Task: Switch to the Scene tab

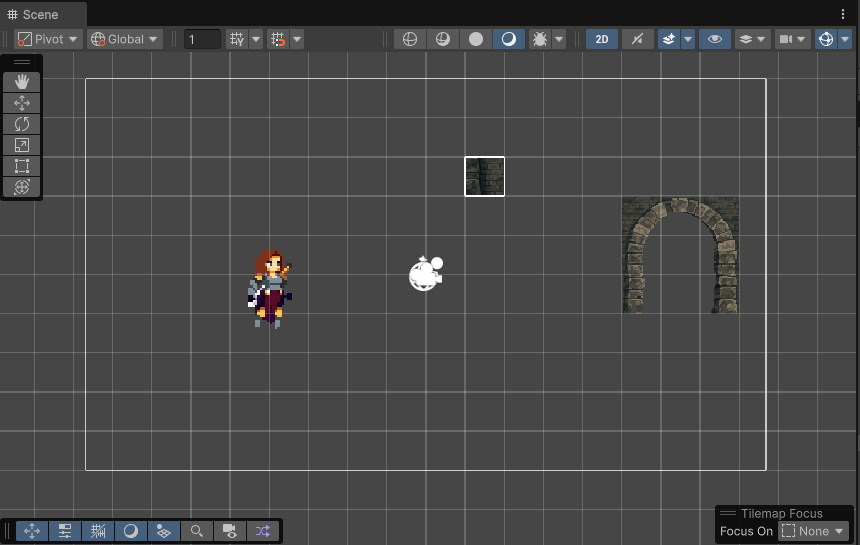Action: pyautogui.click(x=43, y=14)
